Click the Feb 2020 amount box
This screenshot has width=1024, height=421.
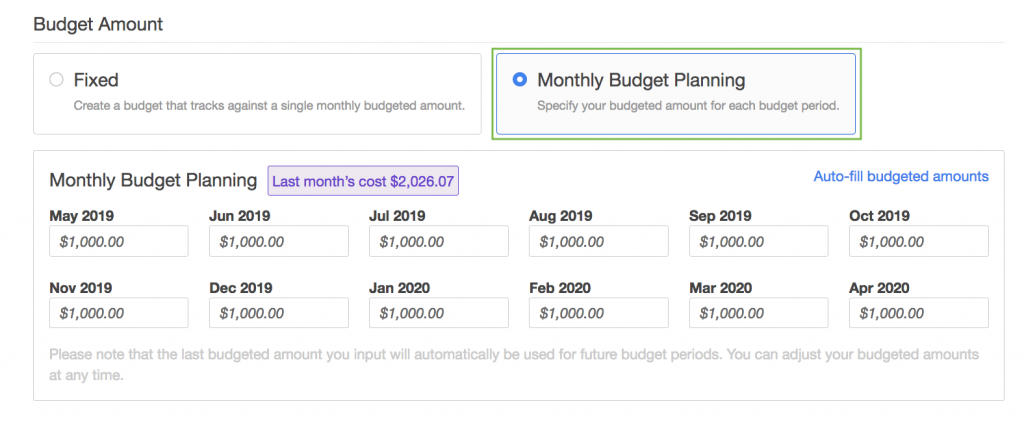click(x=599, y=313)
